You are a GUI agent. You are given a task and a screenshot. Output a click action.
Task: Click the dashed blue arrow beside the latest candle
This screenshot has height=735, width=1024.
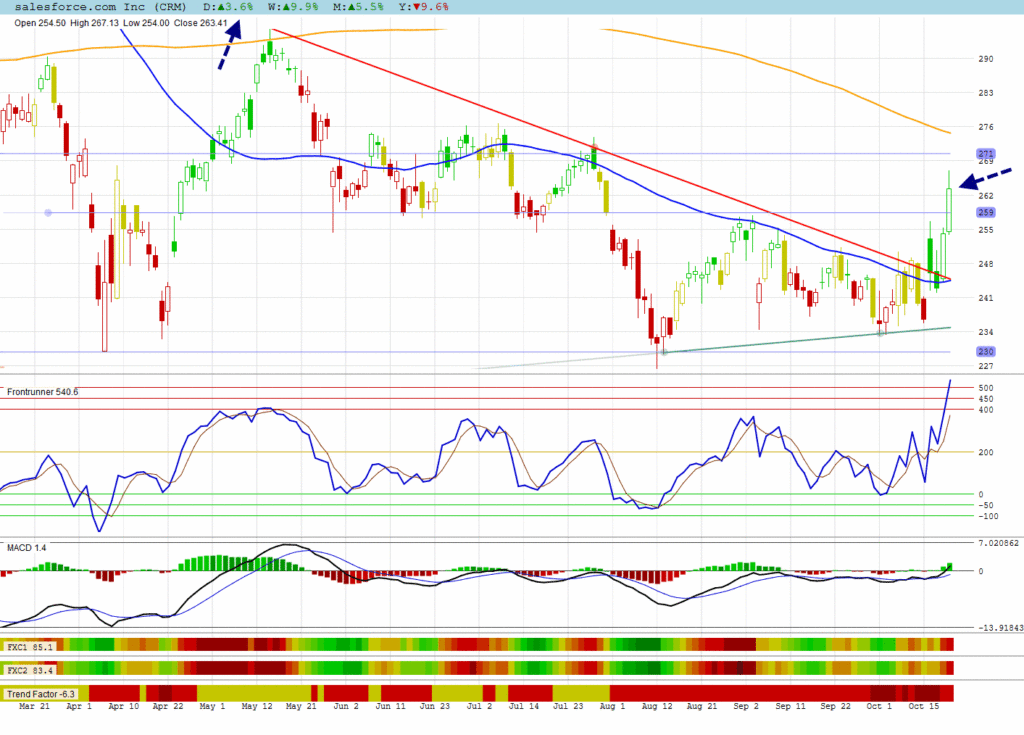985,178
